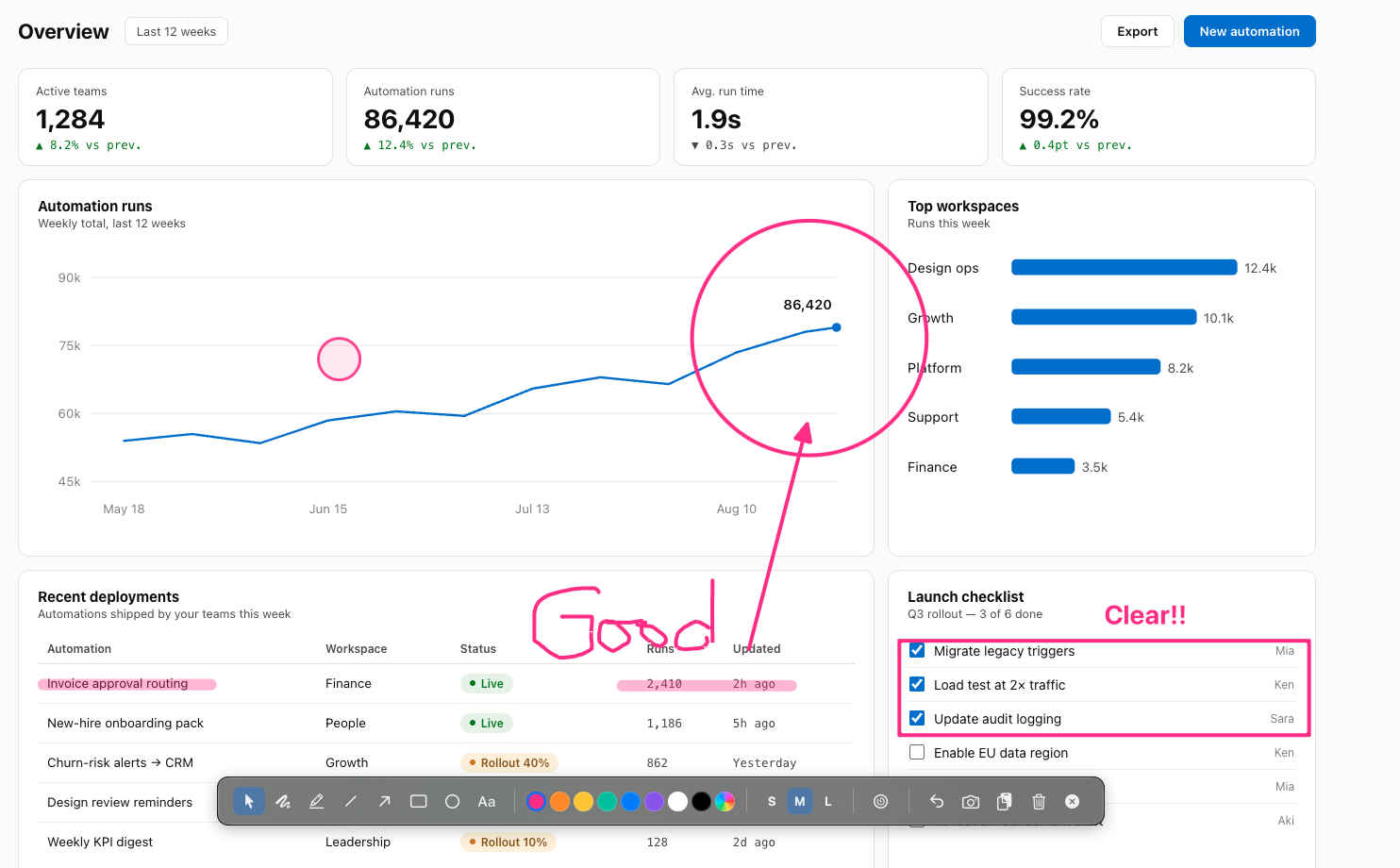Select the pointer cursor tool
This screenshot has height=868, width=1400.
point(249,801)
